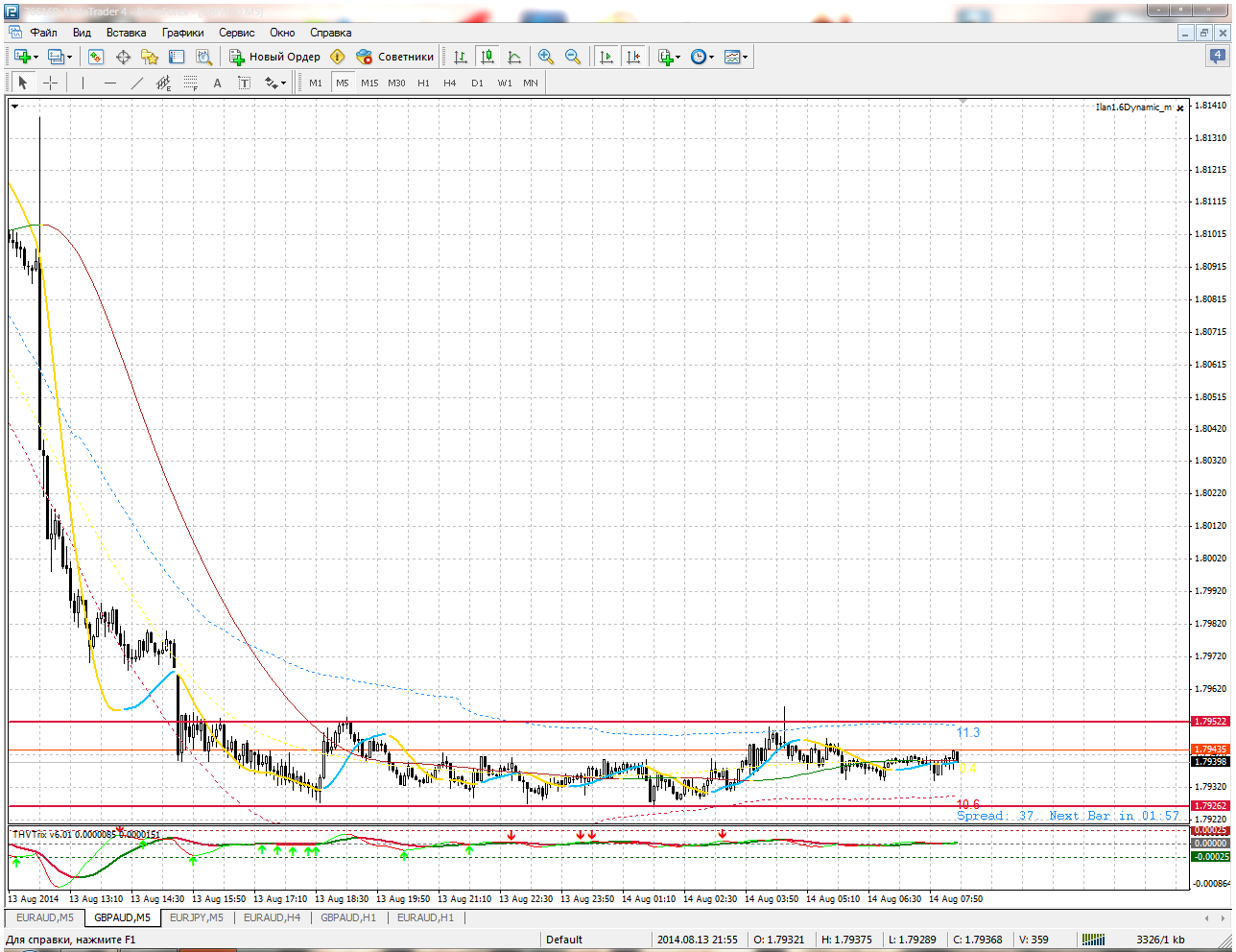This screenshot has width=1236, height=952.
Task: Open the Market Watch window icon
Action: click(95, 57)
